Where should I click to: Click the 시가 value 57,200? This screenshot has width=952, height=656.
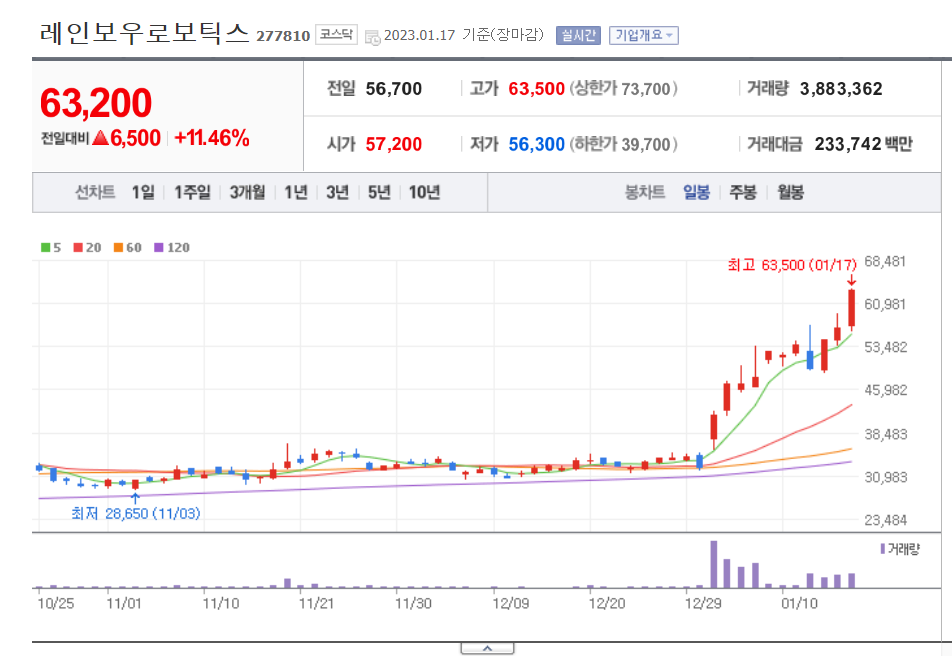393,144
